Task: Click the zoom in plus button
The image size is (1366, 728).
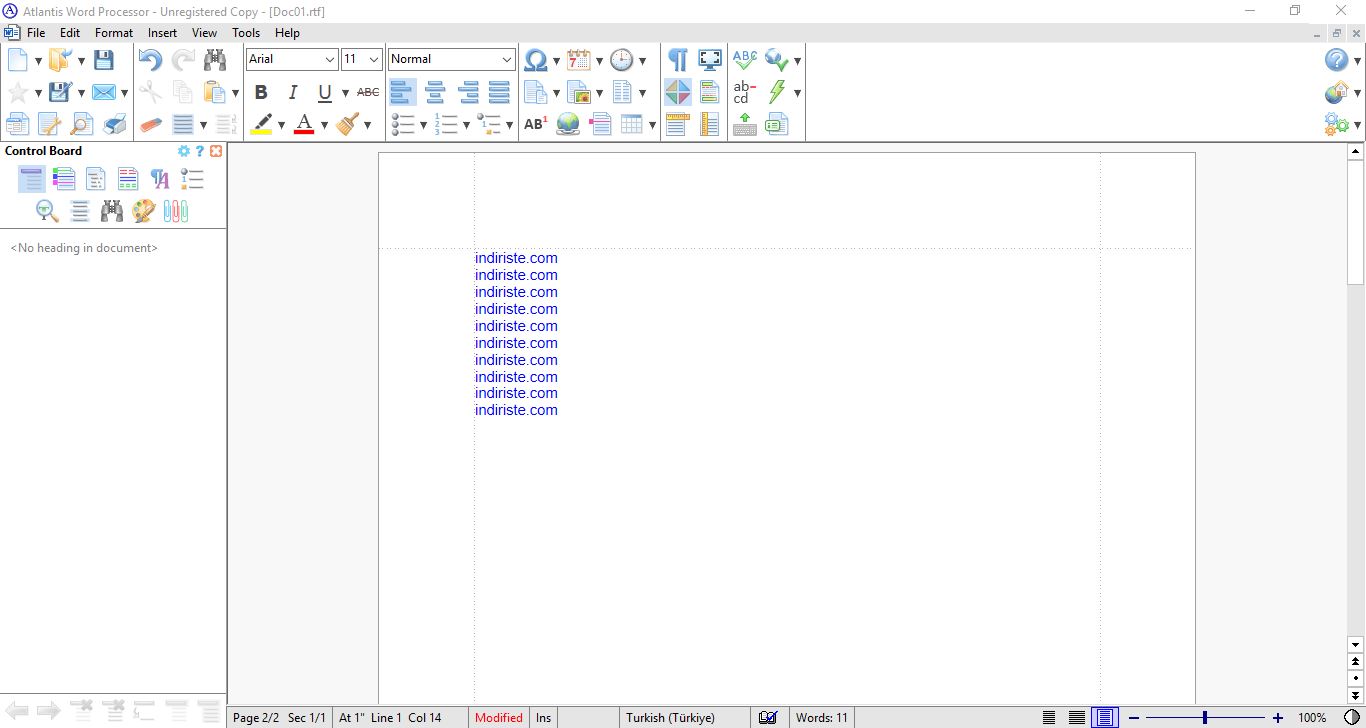Action: click(x=1277, y=717)
